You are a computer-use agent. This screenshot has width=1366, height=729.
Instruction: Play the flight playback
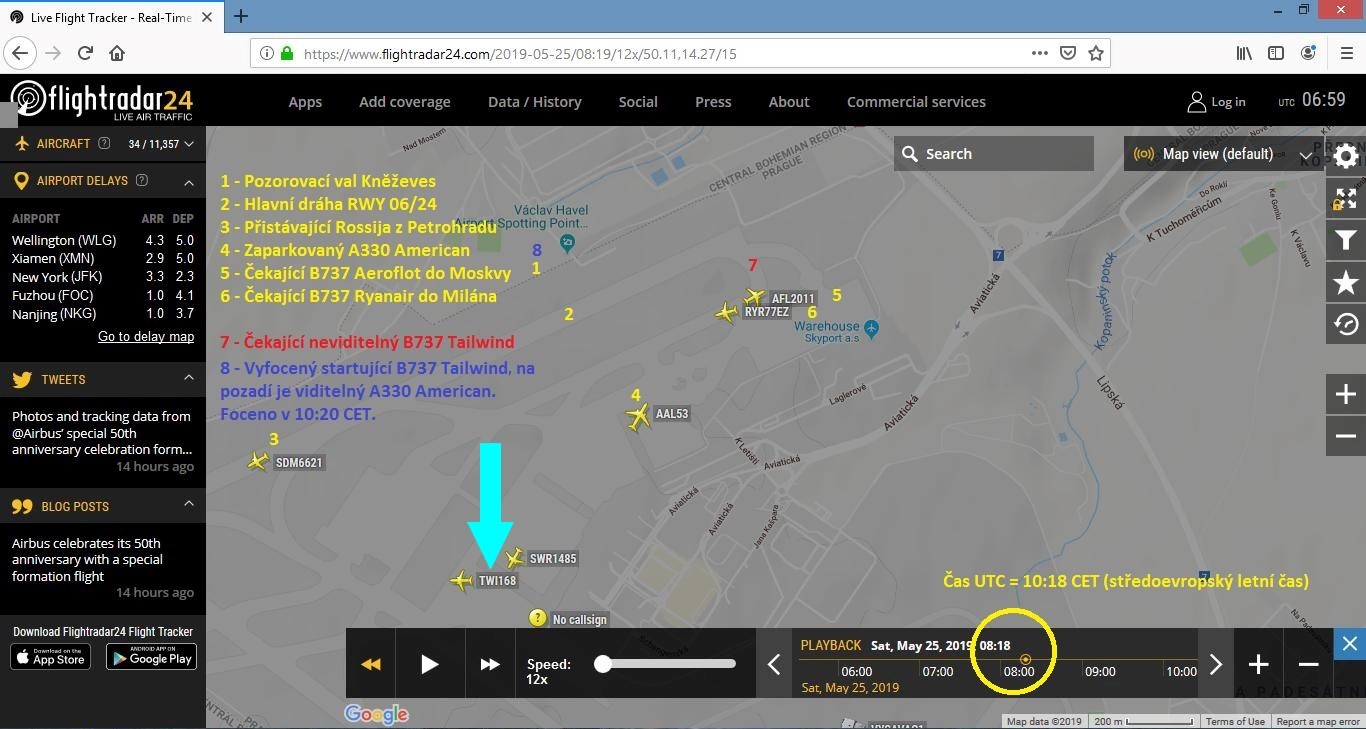click(x=429, y=664)
